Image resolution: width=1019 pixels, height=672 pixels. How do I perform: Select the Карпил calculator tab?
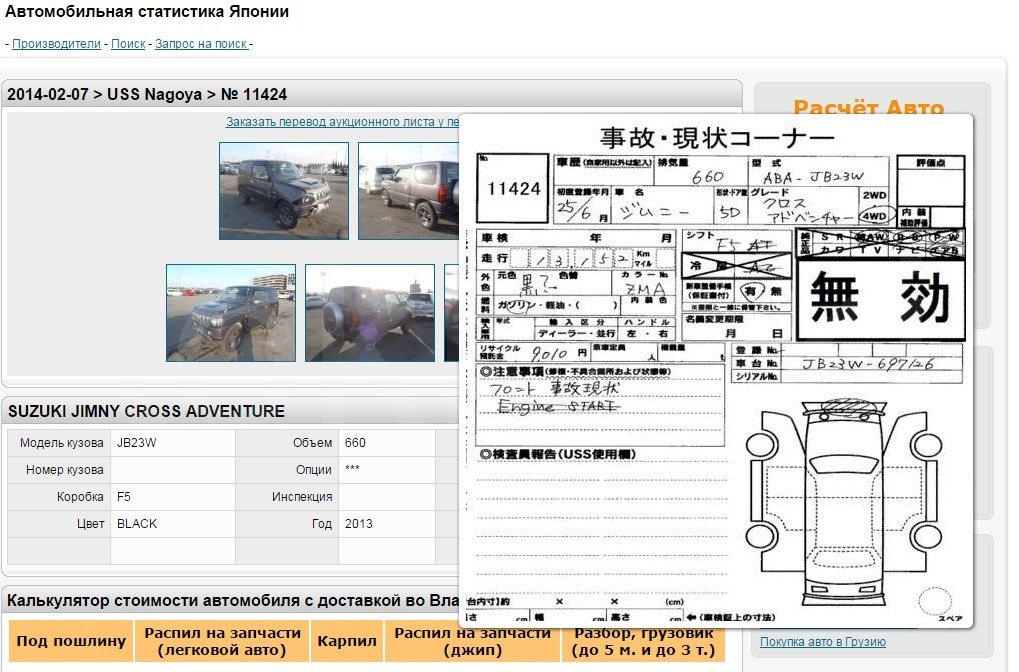click(347, 641)
